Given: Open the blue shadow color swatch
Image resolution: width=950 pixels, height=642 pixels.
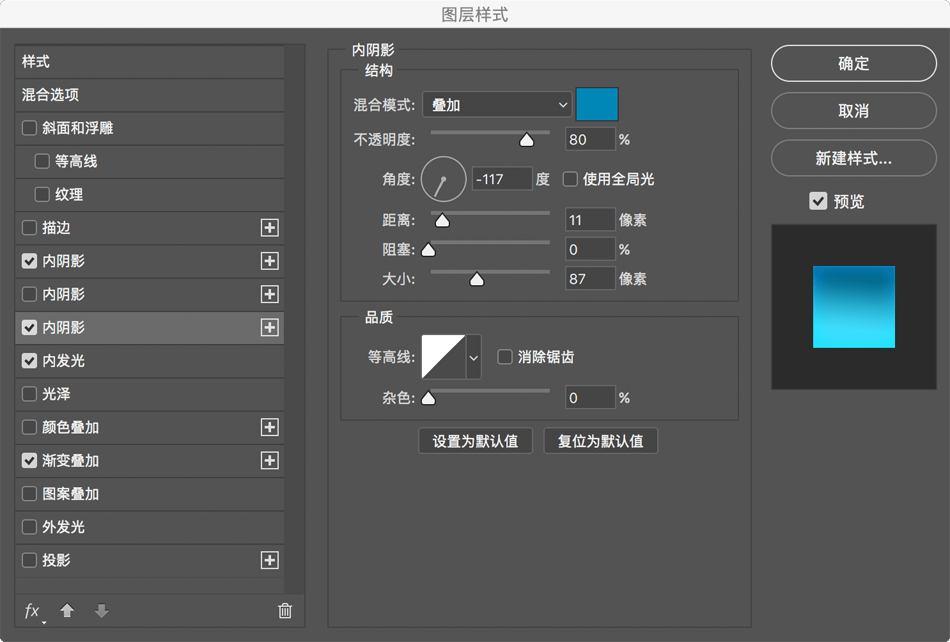Looking at the screenshot, I should (597, 104).
